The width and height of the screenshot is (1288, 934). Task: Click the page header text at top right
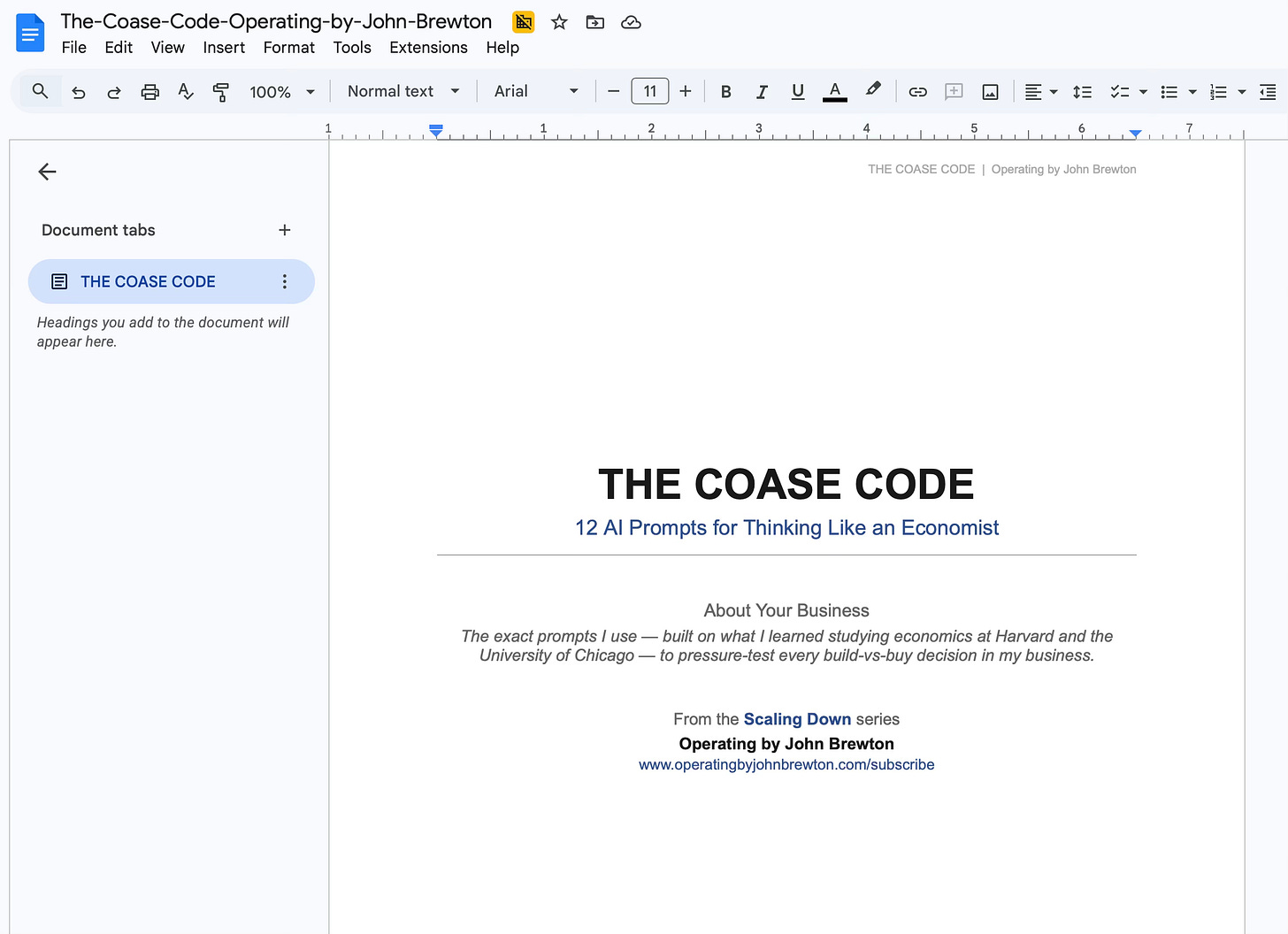pos(1001,169)
